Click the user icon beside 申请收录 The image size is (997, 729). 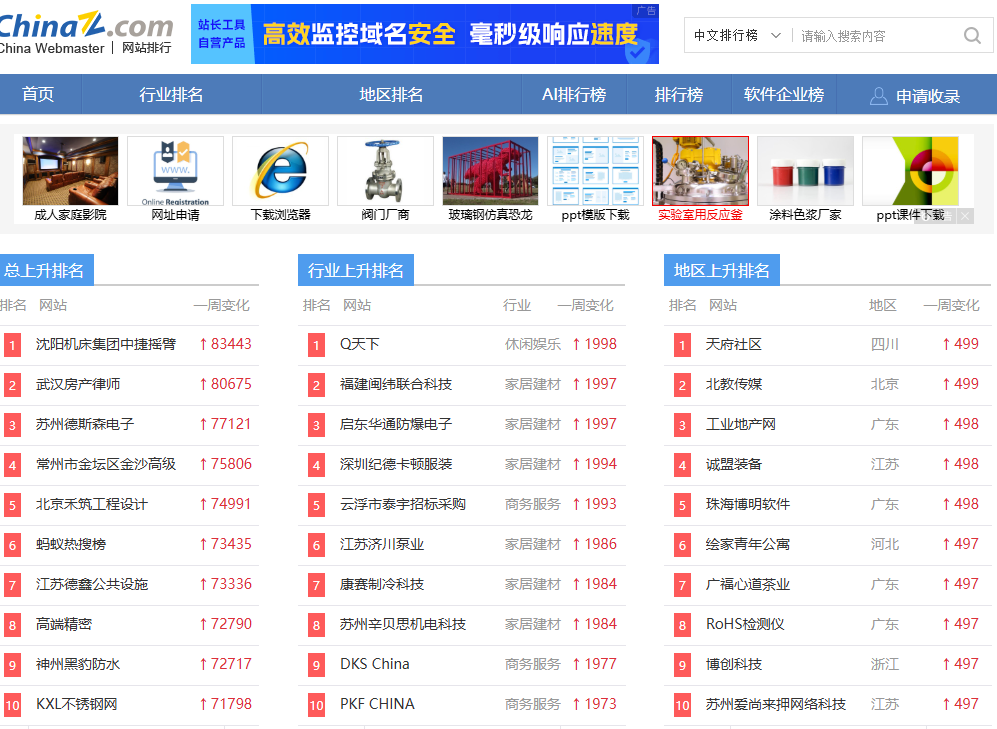click(878, 96)
